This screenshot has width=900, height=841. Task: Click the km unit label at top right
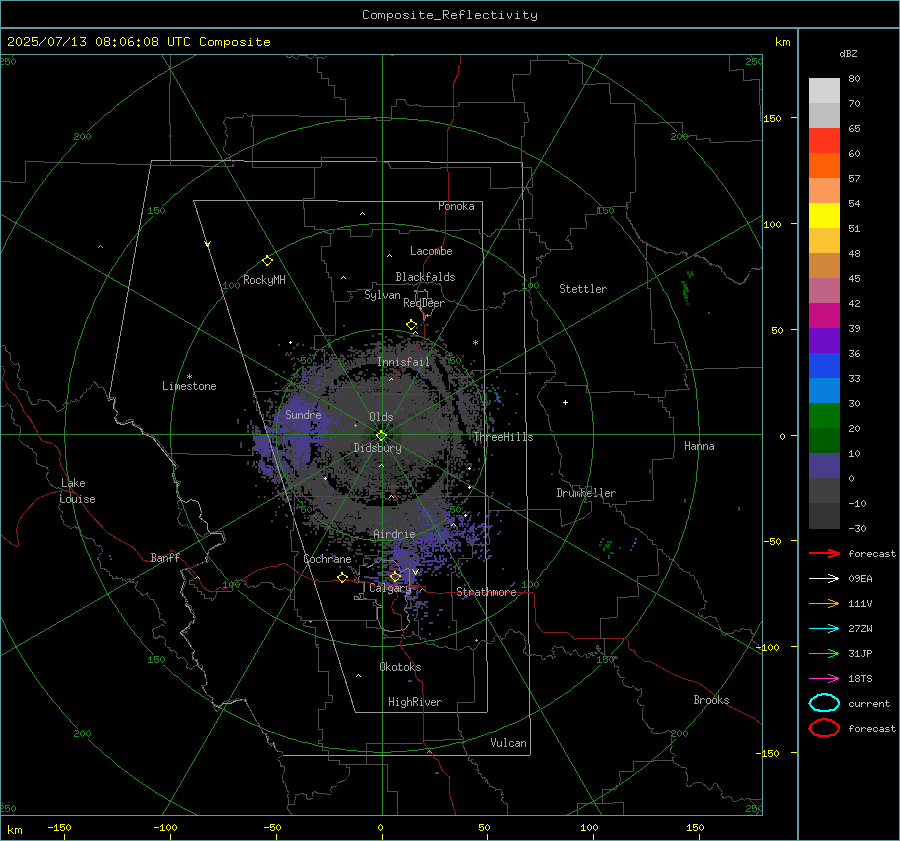pos(782,42)
